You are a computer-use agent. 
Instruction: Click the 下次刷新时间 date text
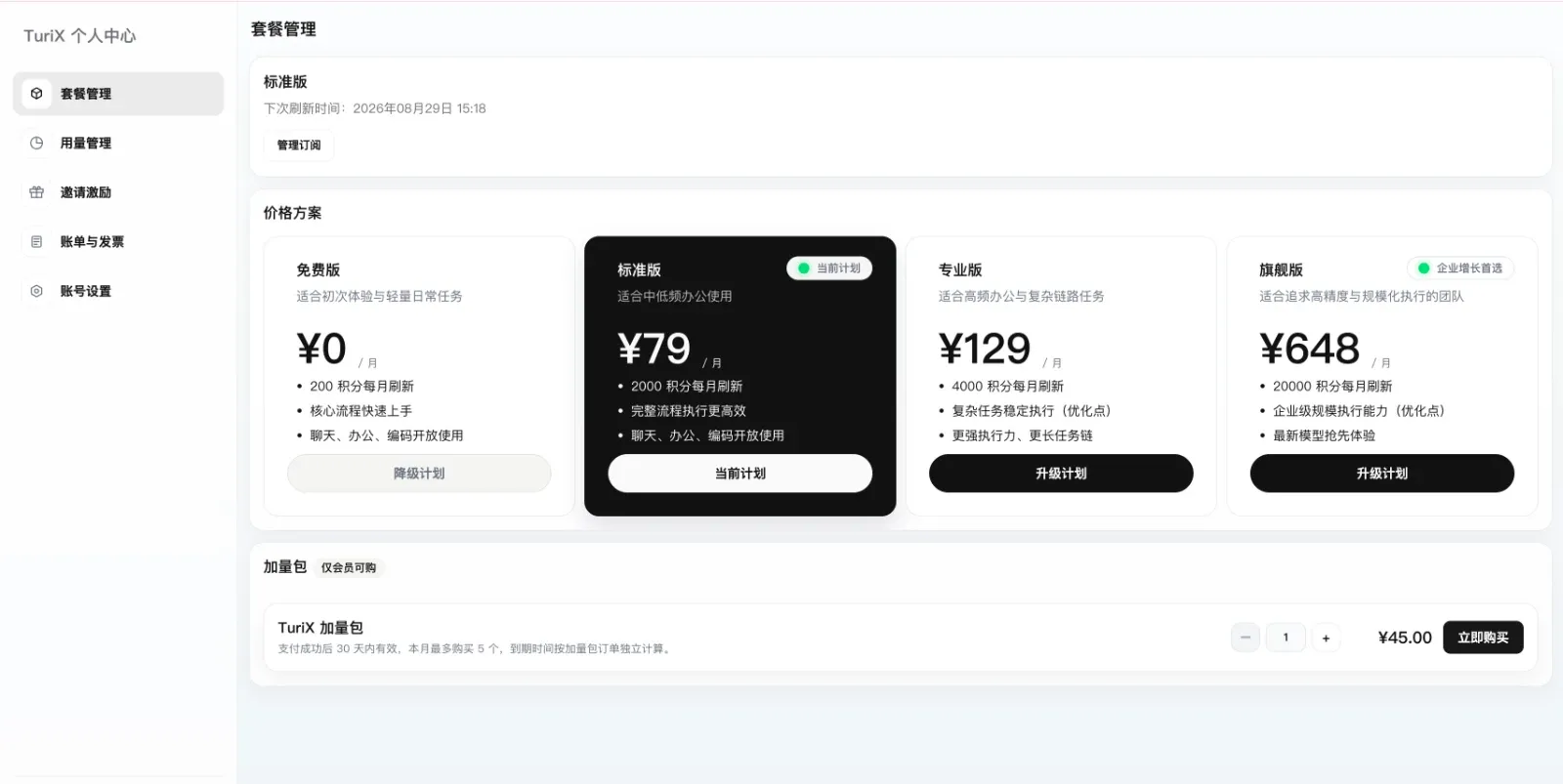375,108
